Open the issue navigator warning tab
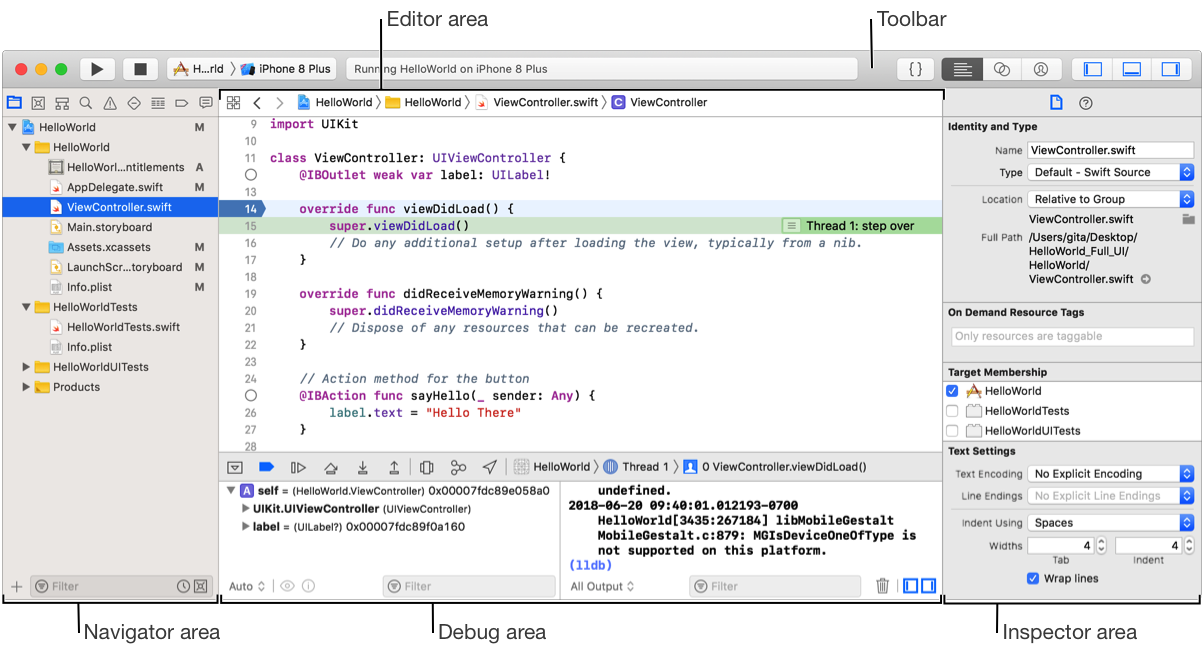The width and height of the screenshot is (1204, 650). coord(110,103)
